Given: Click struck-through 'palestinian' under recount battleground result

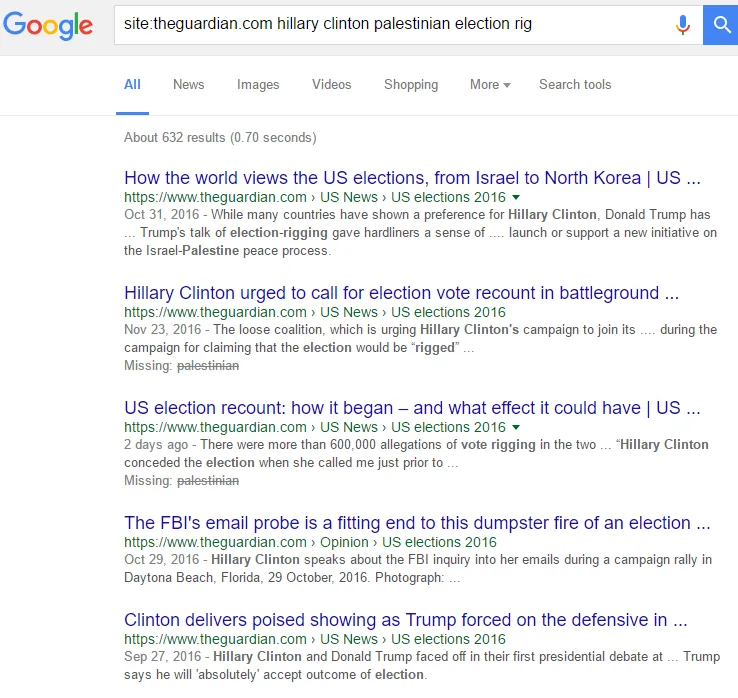Looking at the screenshot, I should click(x=208, y=366).
